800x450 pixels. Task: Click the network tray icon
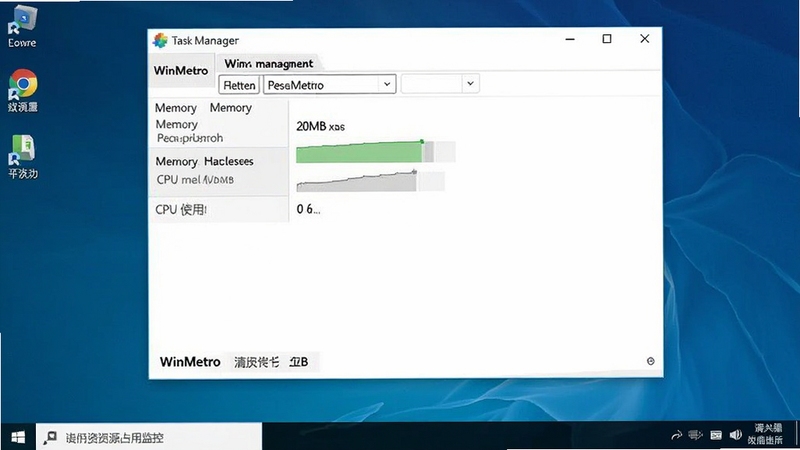695,435
